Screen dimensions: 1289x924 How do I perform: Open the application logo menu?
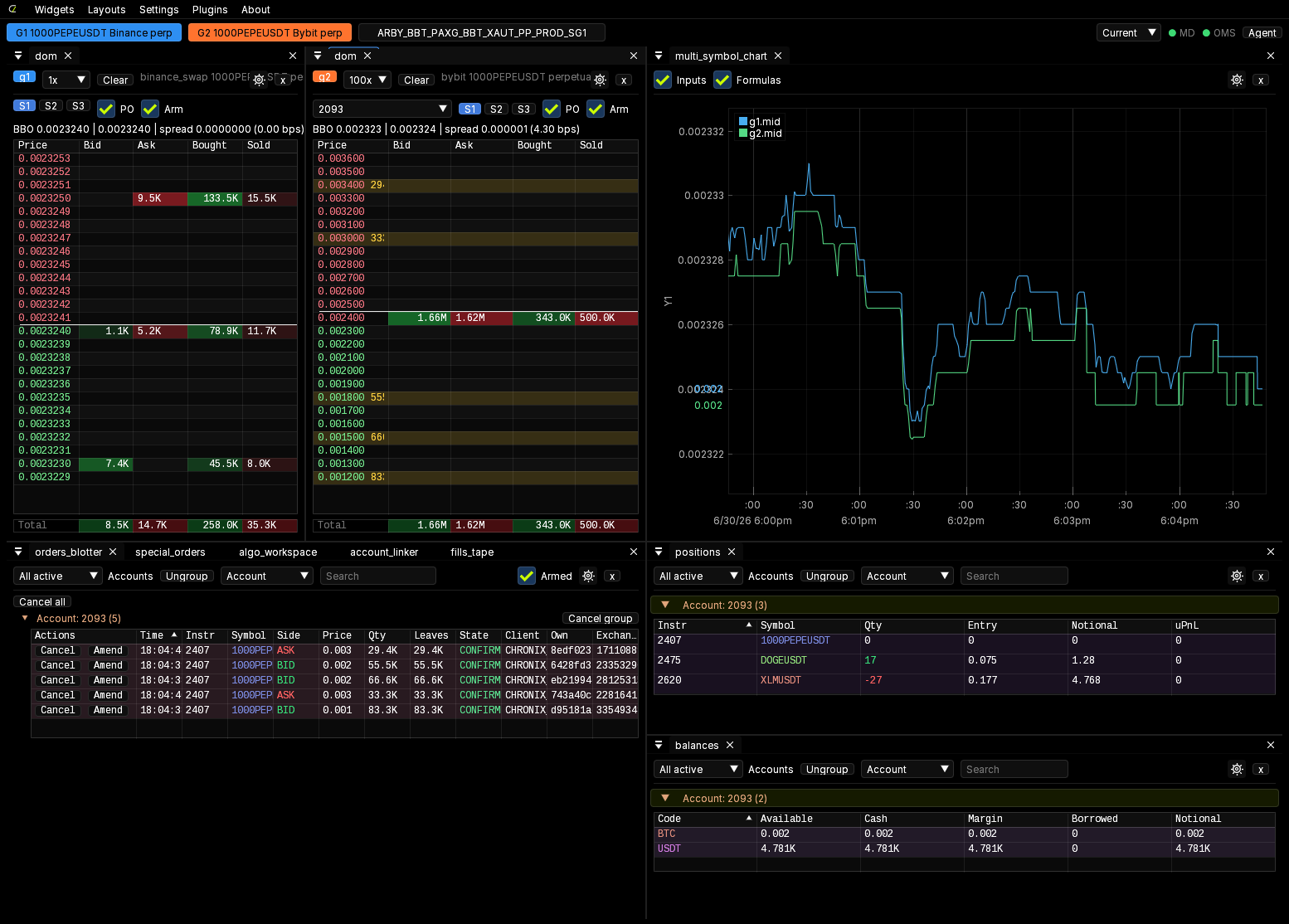(x=12, y=9)
